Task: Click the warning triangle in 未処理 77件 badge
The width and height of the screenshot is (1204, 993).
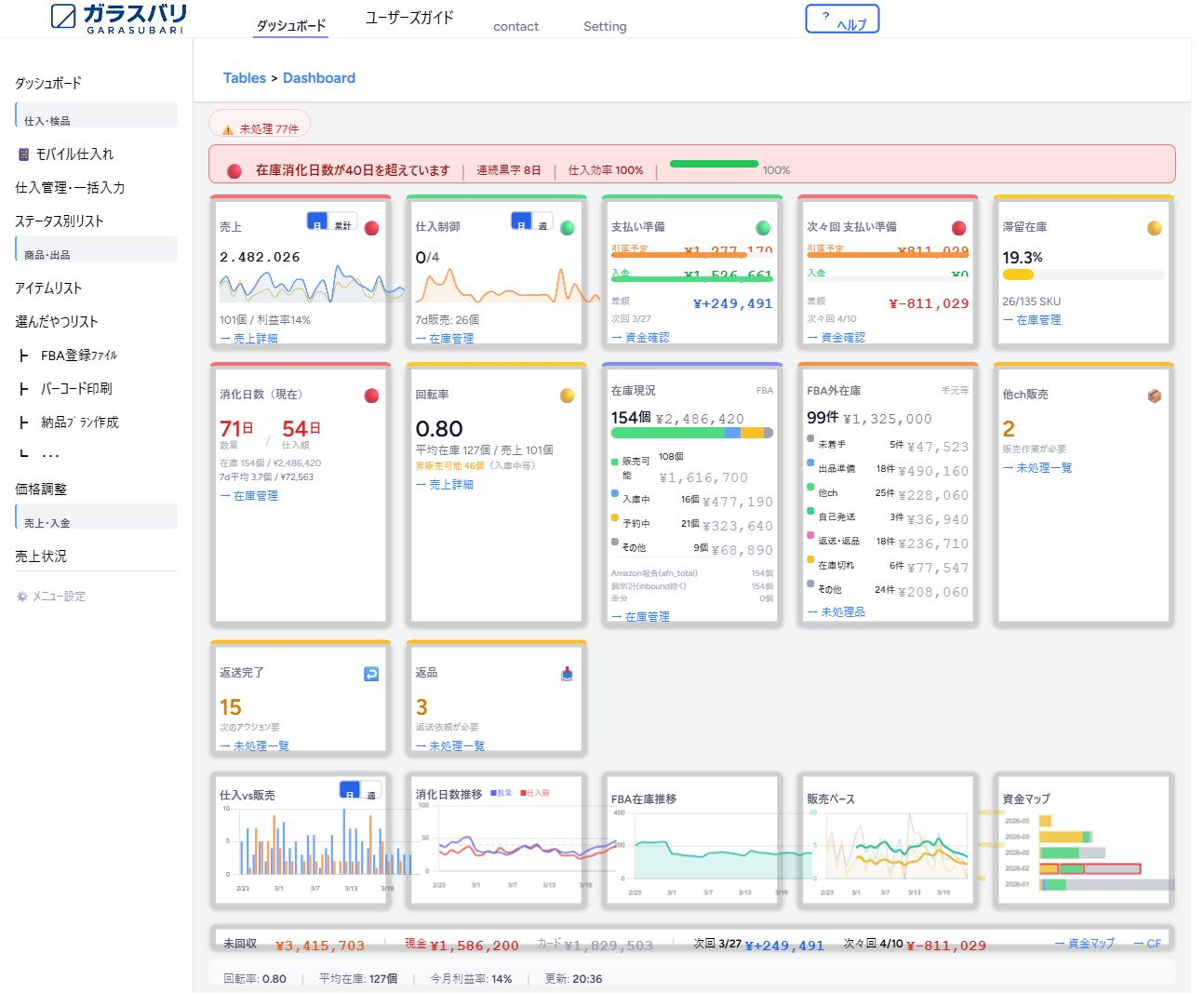Action: [x=226, y=125]
